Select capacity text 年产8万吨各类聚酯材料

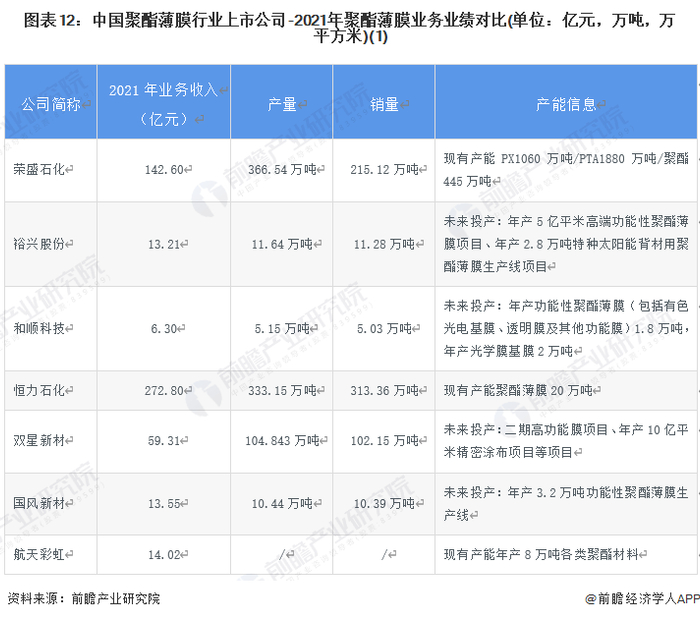coord(567,554)
